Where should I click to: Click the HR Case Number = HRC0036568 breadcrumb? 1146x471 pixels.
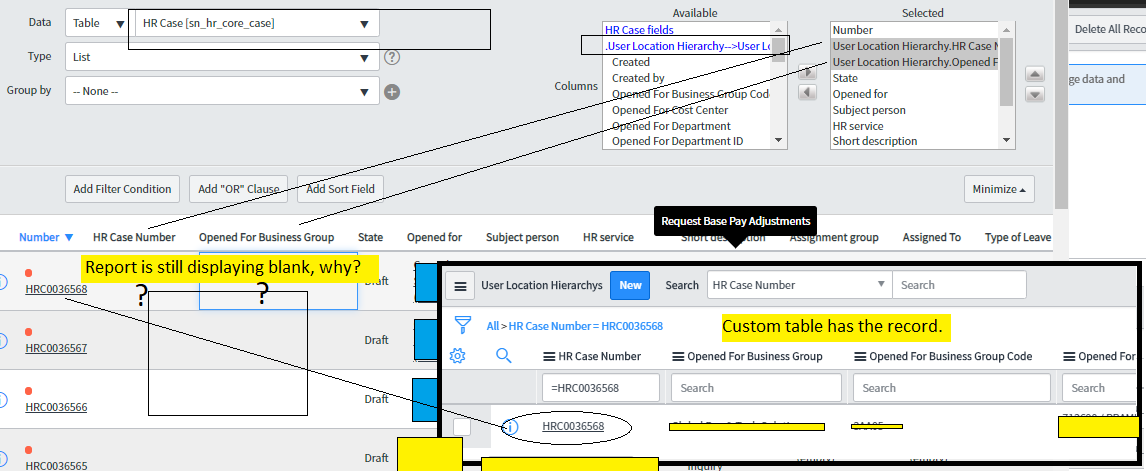point(585,326)
